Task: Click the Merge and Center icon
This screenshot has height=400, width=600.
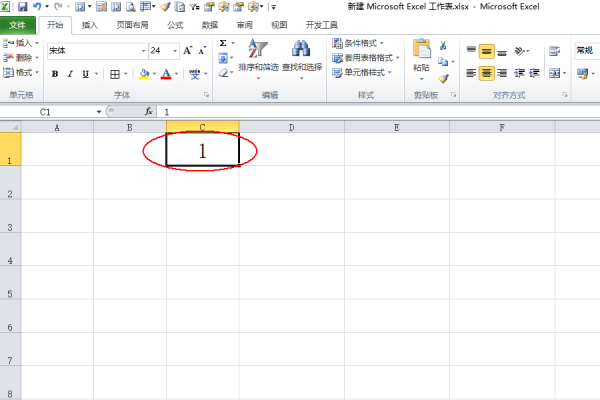Action: click(x=554, y=73)
